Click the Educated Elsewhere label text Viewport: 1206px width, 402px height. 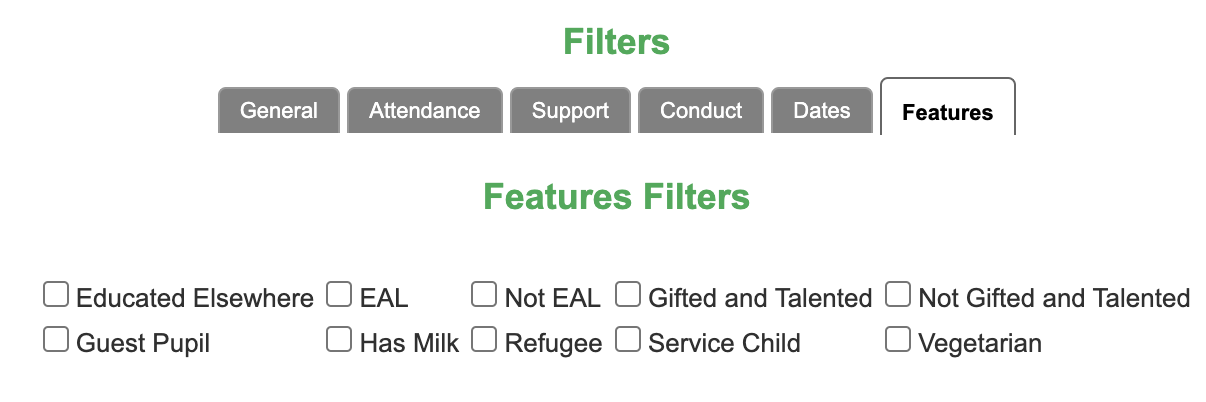click(195, 298)
